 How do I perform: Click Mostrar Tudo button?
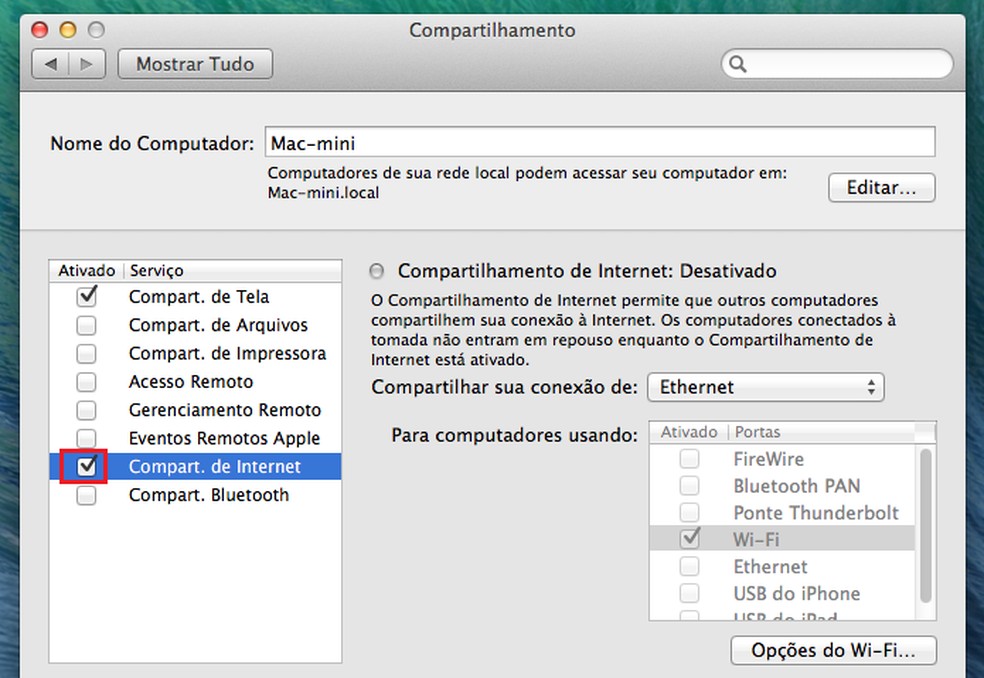pos(195,64)
